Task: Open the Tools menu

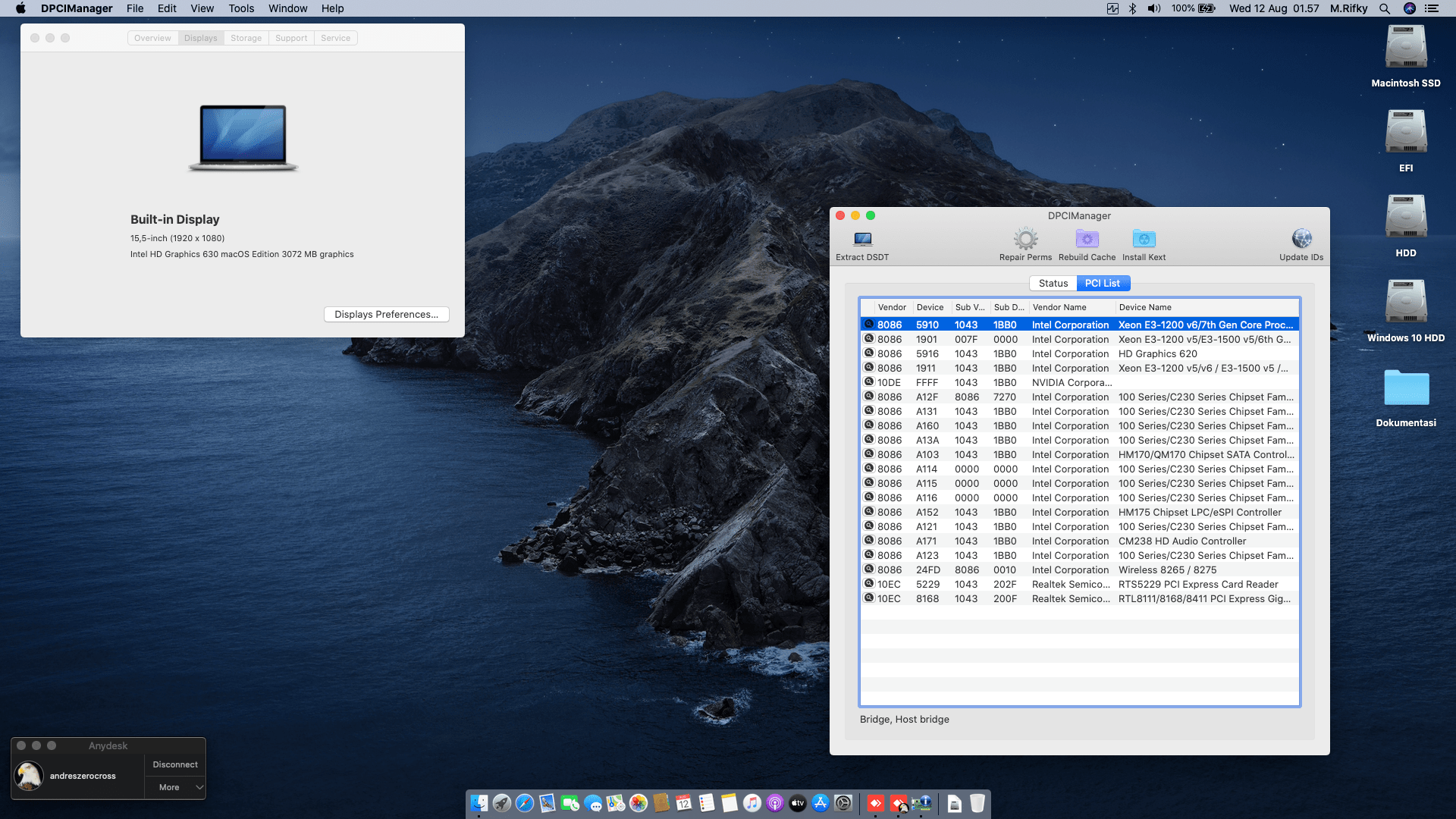Action: 241,8
